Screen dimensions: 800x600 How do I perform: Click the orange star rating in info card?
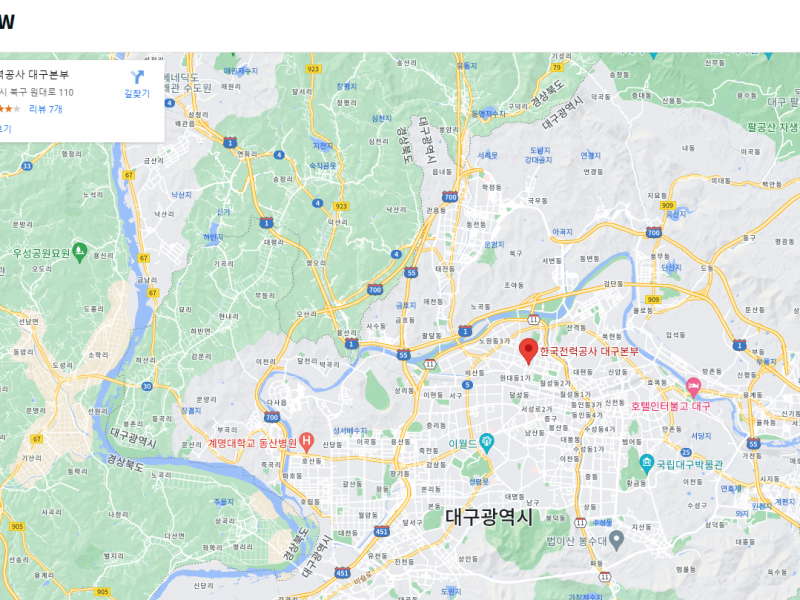click(x=9, y=109)
